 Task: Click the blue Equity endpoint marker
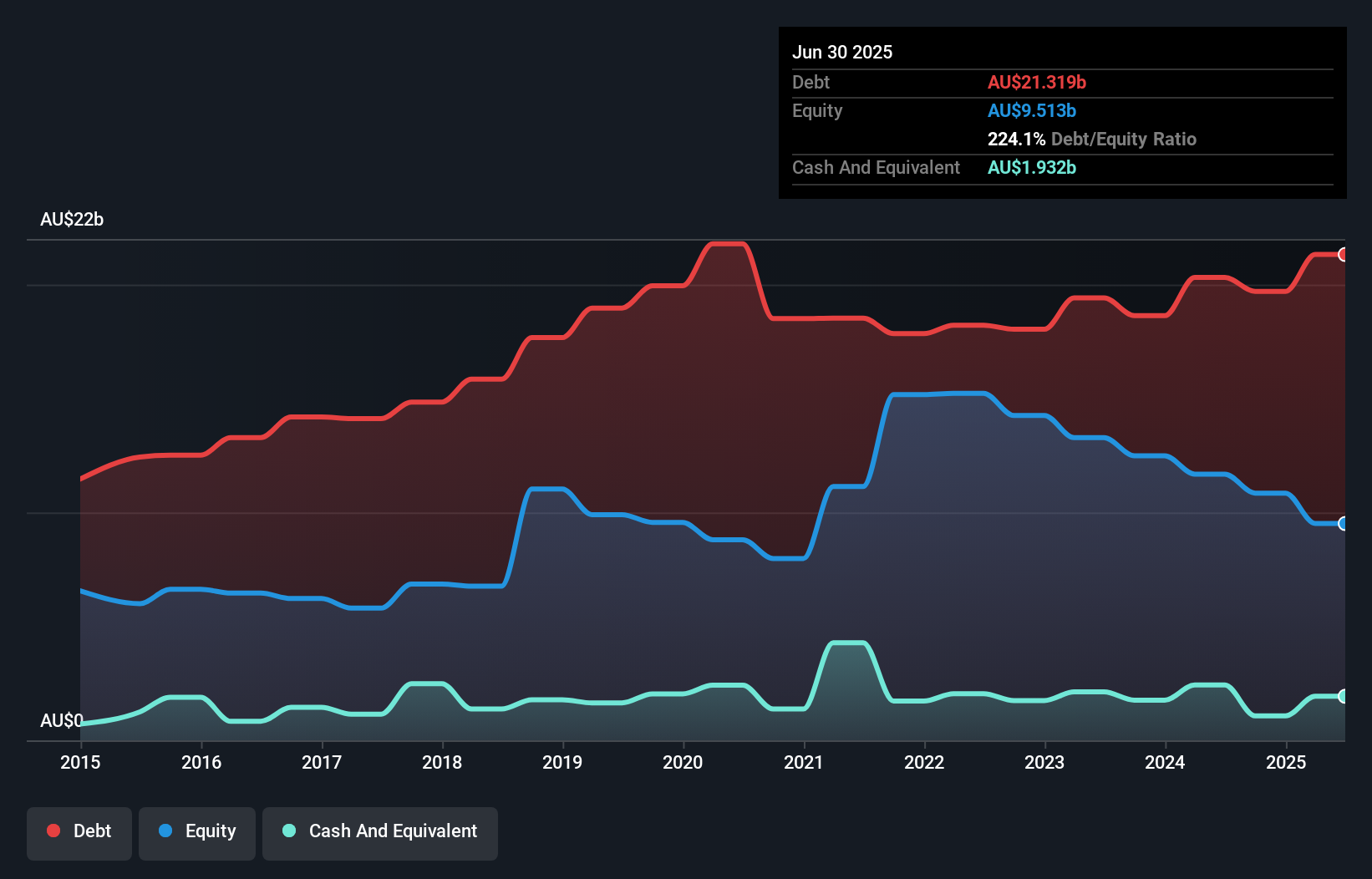pyautogui.click(x=1343, y=524)
